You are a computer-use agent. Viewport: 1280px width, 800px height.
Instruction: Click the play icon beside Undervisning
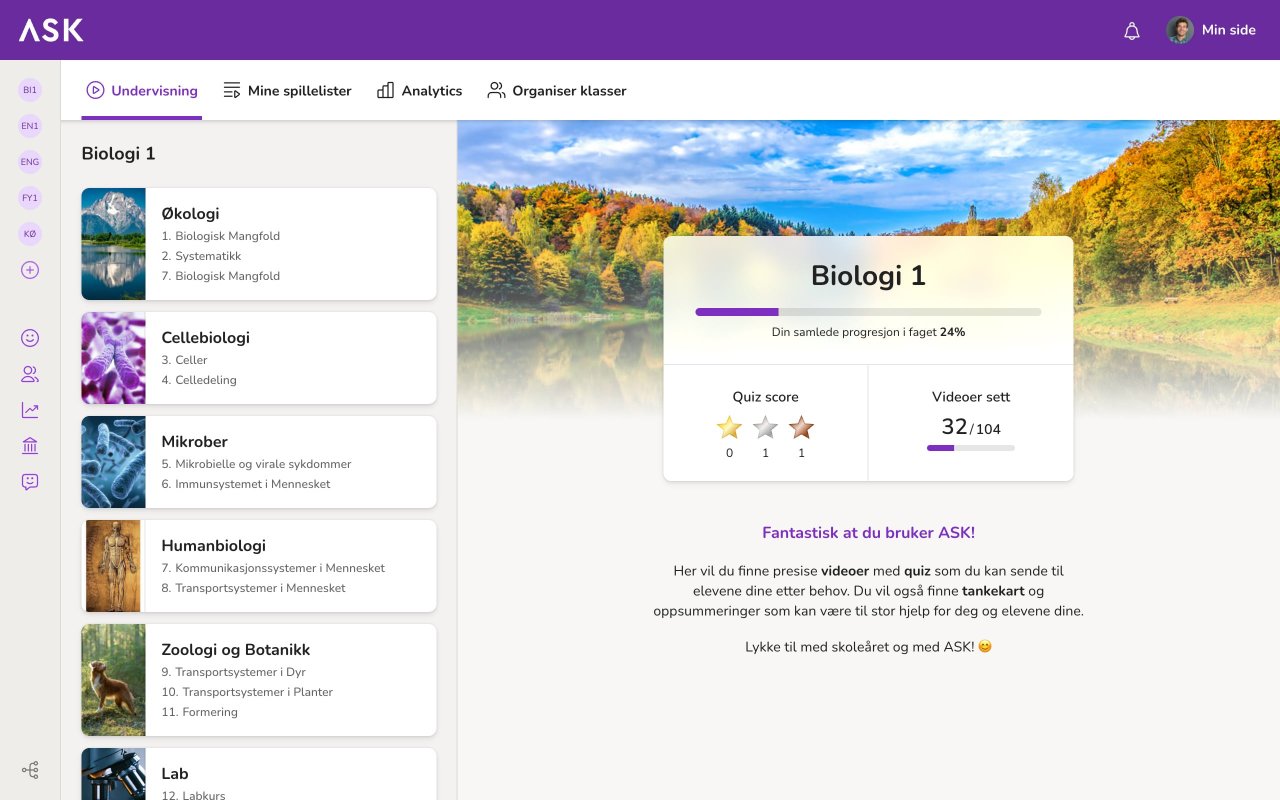pyautogui.click(x=95, y=90)
